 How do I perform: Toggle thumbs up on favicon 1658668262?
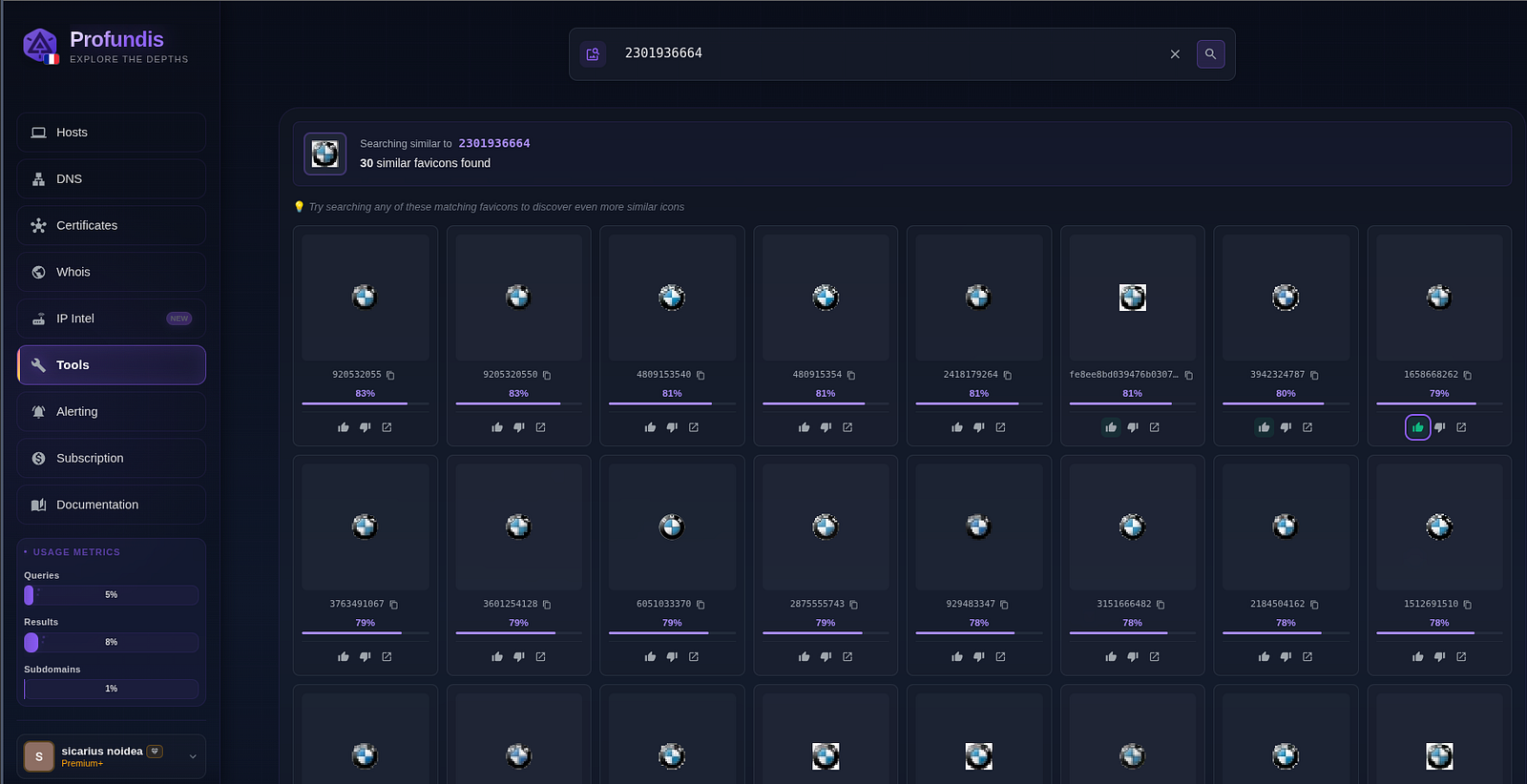coord(1417,427)
